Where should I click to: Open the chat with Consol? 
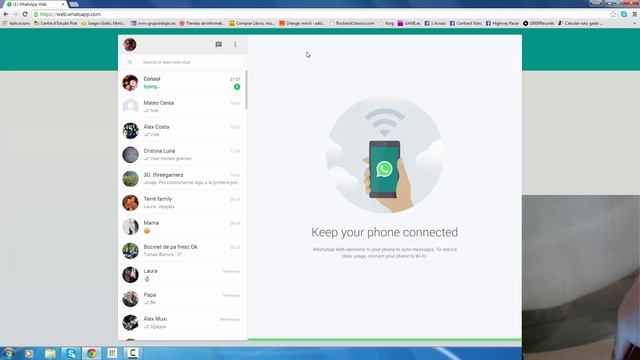pyautogui.click(x=182, y=82)
